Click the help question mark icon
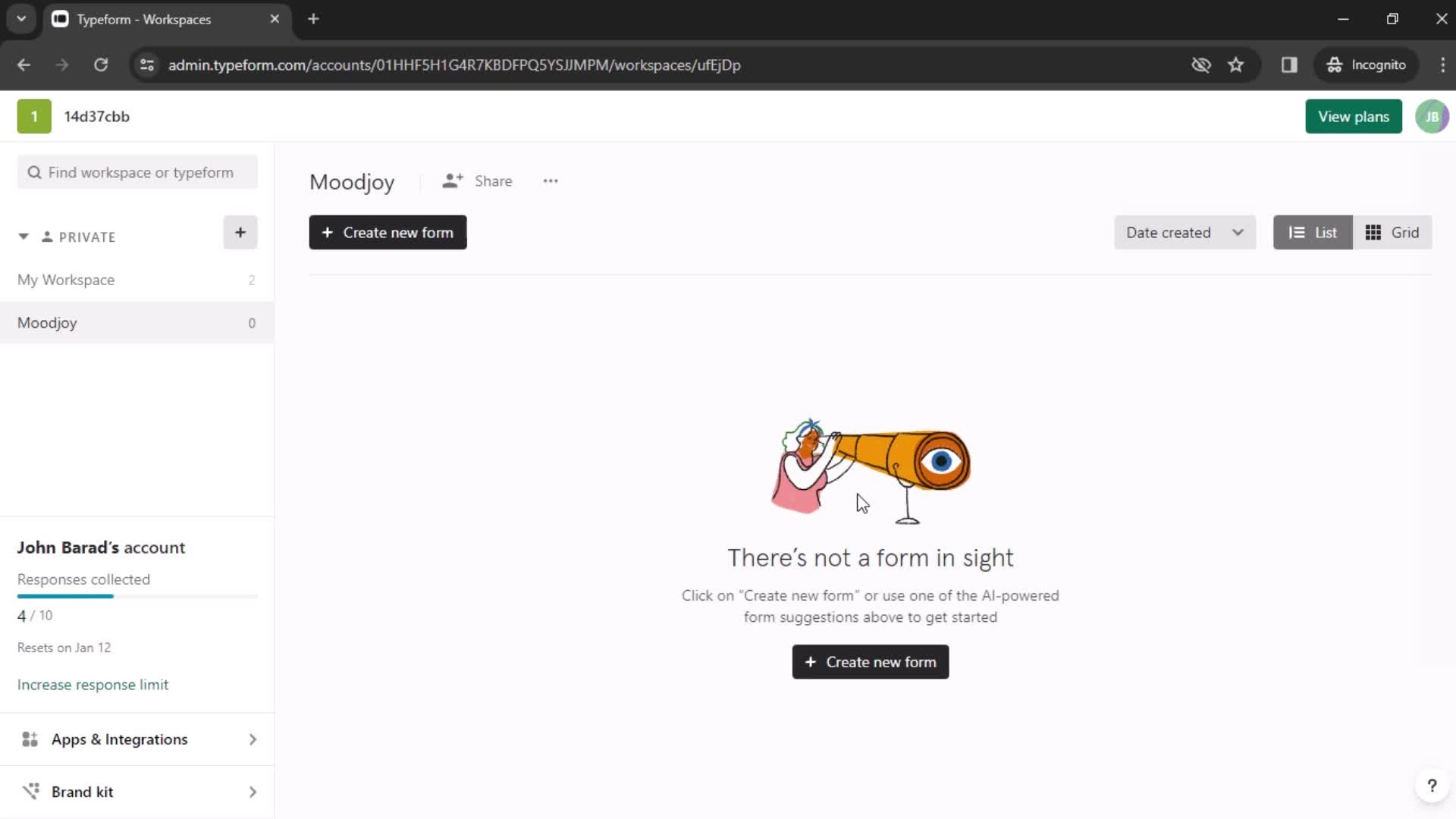The image size is (1456, 819). [x=1432, y=786]
